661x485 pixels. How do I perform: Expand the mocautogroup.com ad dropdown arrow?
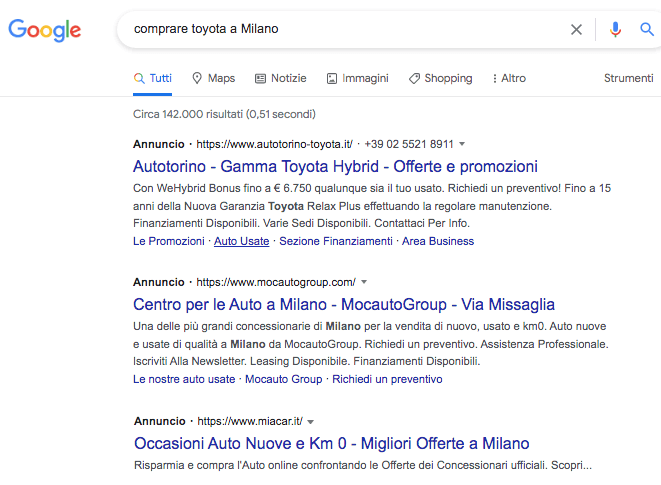(x=364, y=283)
